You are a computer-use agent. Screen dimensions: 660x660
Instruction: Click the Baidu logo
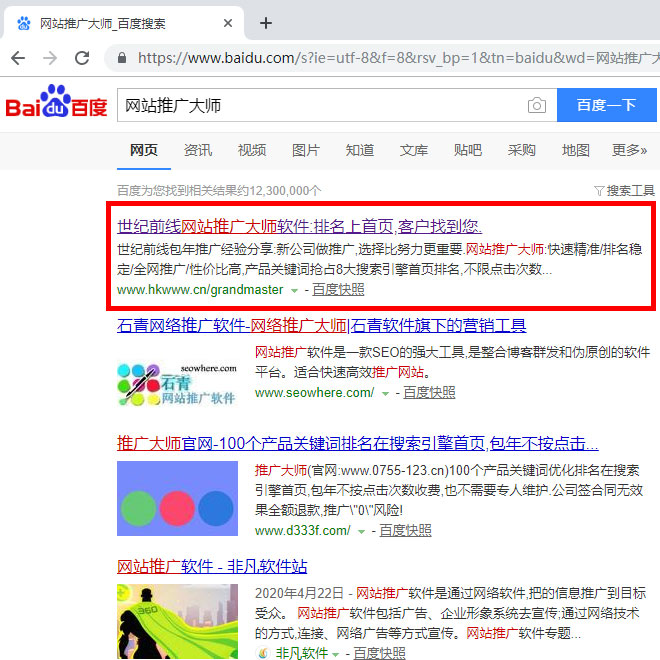click(x=56, y=101)
